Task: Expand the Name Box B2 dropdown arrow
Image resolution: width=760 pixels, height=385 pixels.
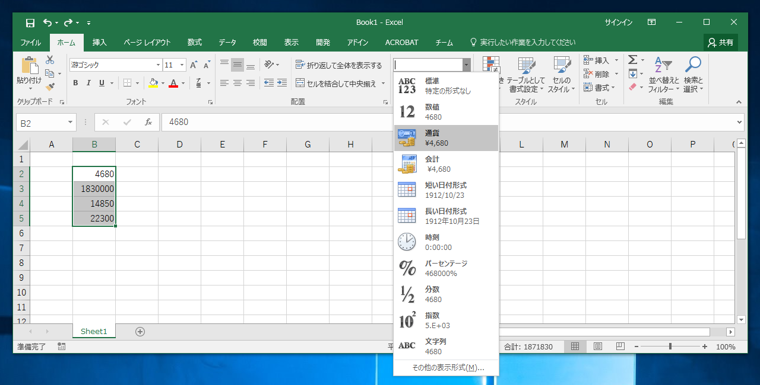Action: [70, 123]
